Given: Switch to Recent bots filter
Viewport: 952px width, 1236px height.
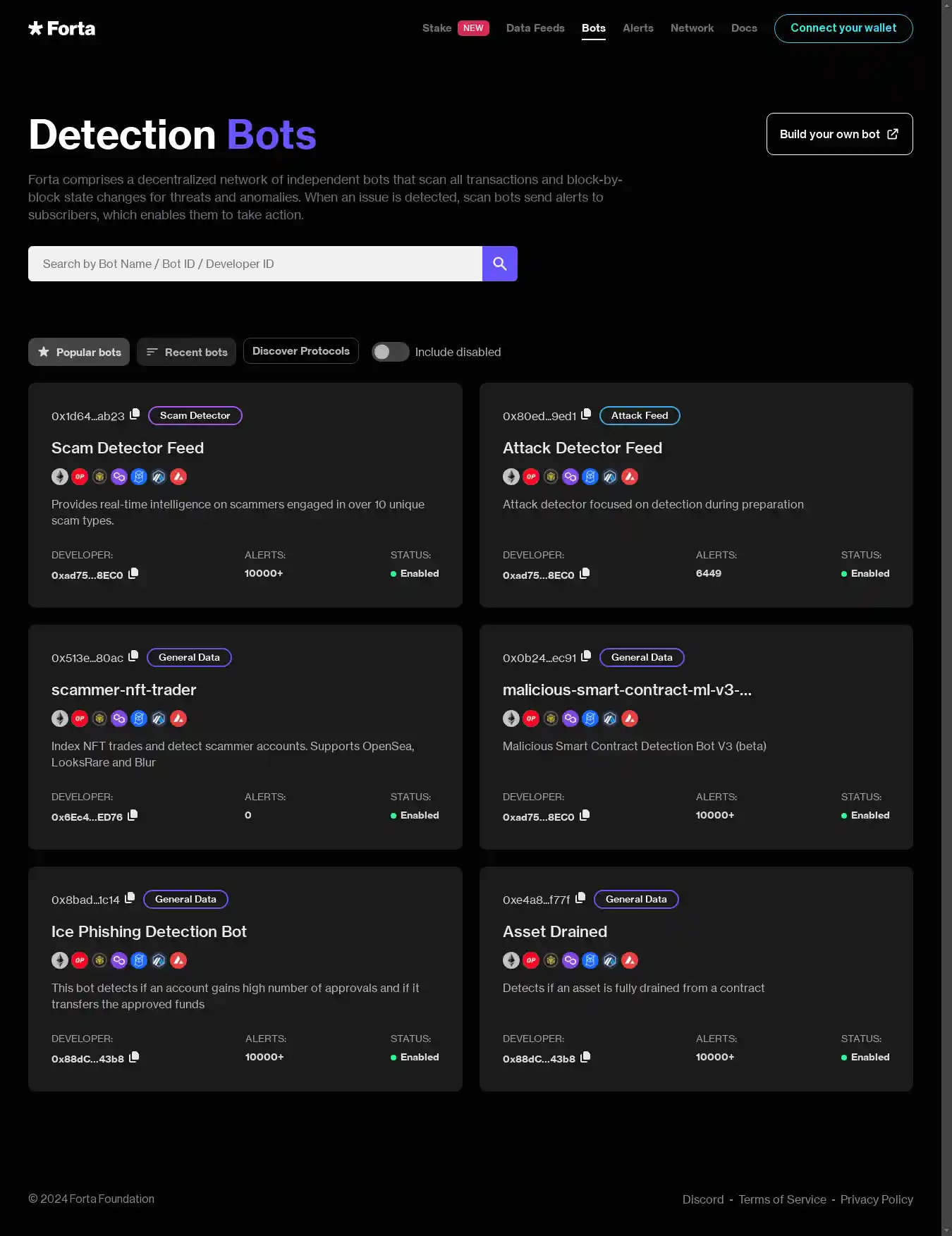Looking at the screenshot, I should click(187, 352).
